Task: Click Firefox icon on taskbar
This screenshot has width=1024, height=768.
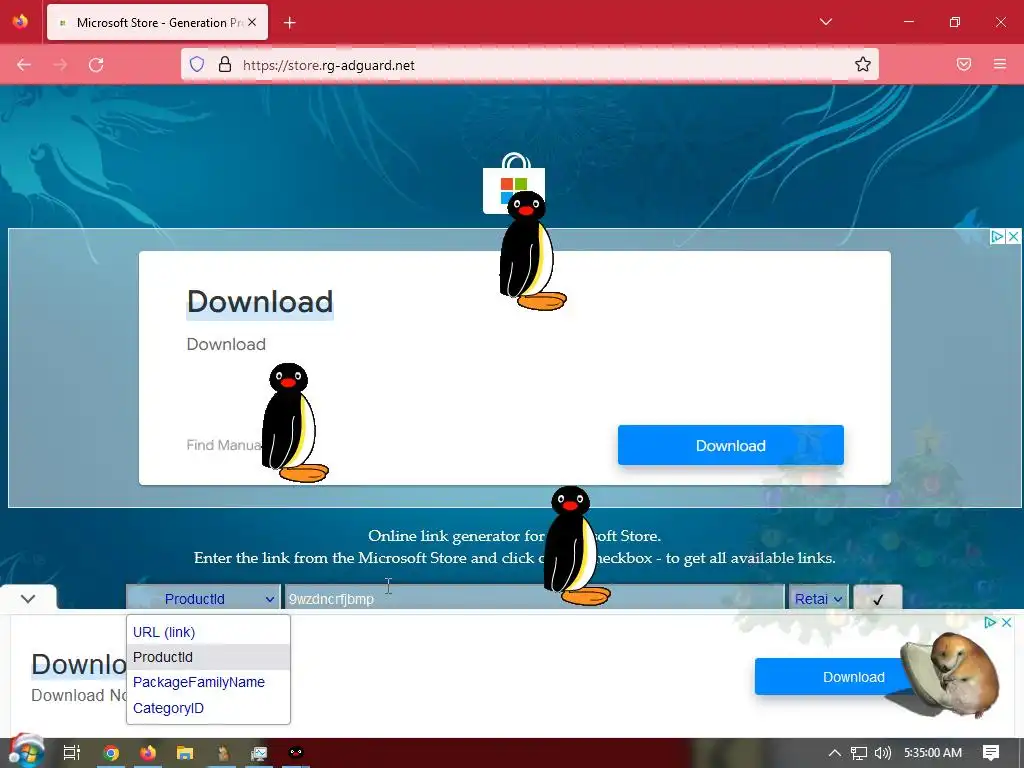Action: [148, 752]
